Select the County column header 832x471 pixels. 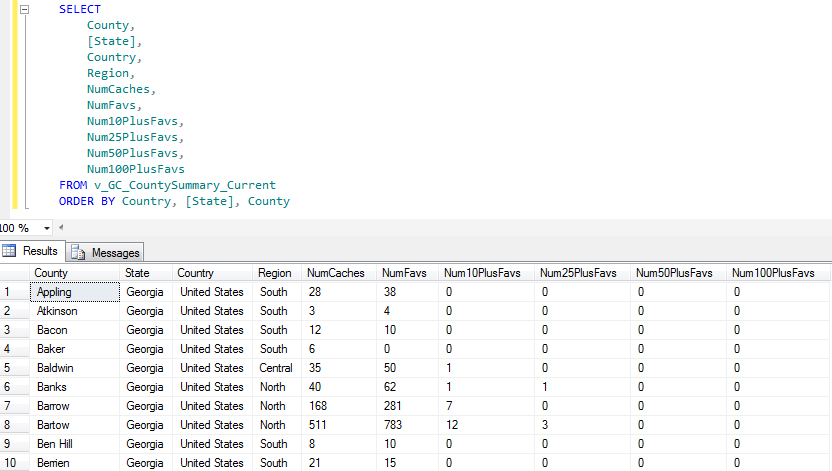[x=51, y=273]
